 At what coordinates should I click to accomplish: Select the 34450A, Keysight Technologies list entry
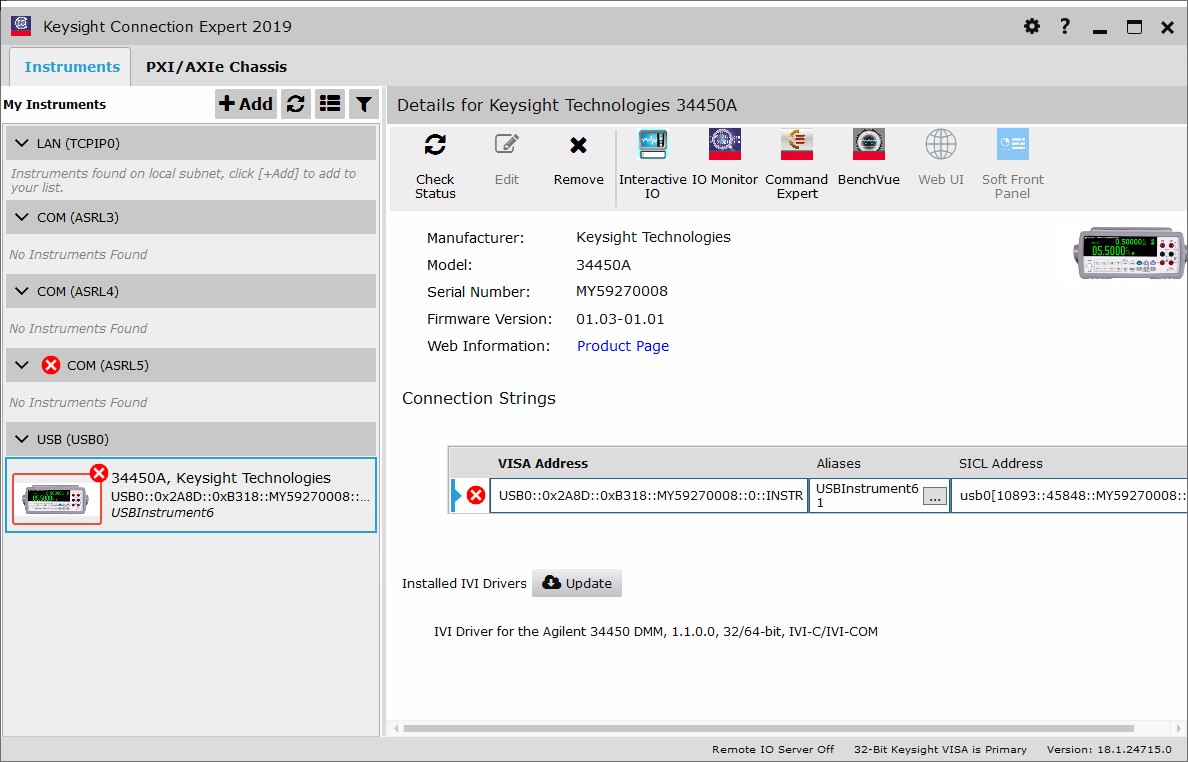tap(191, 495)
